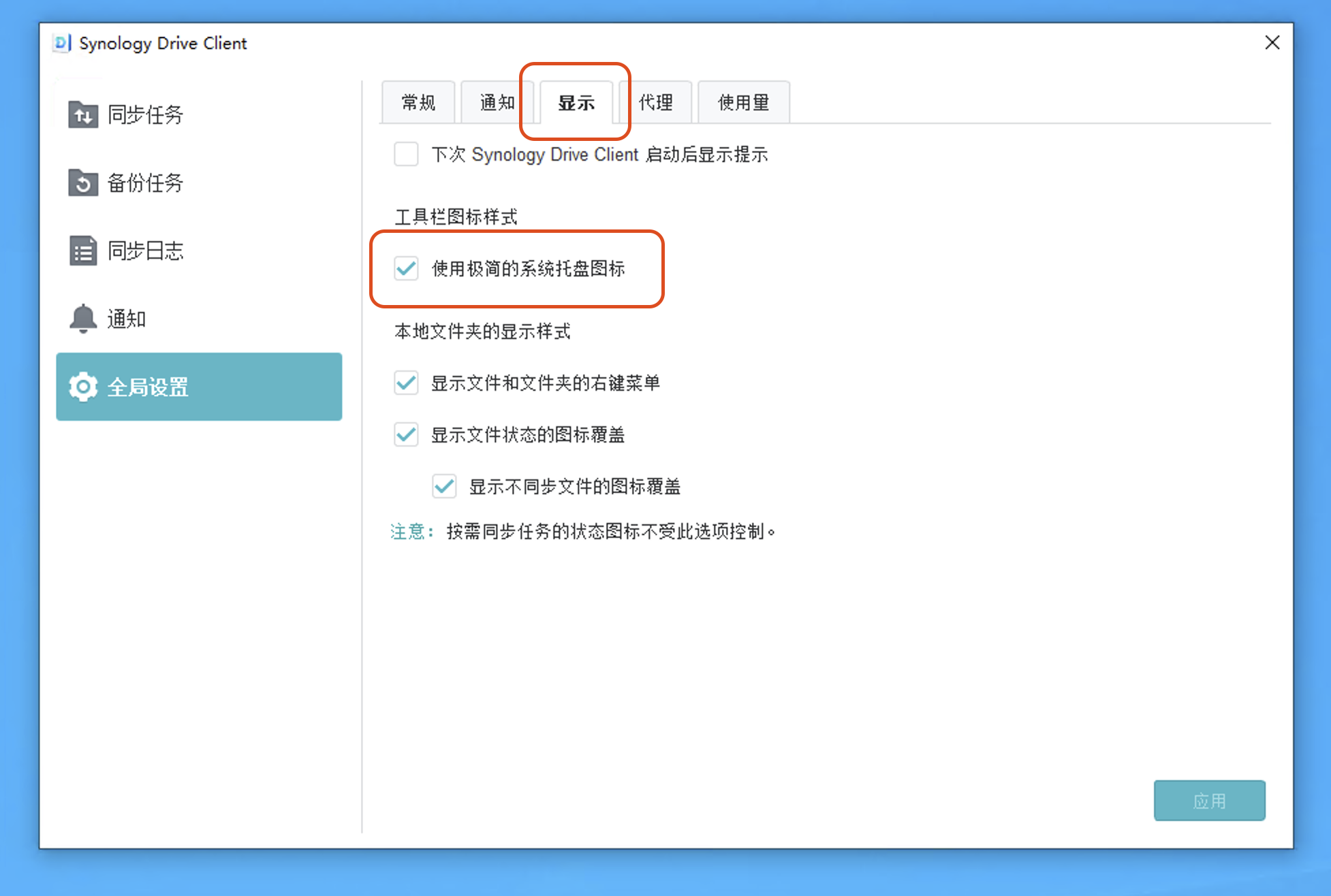This screenshot has height=896, width=1331.
Task: Toggle 显示文件和文件夹的右键菜单 checkbox
Action: 406,383
